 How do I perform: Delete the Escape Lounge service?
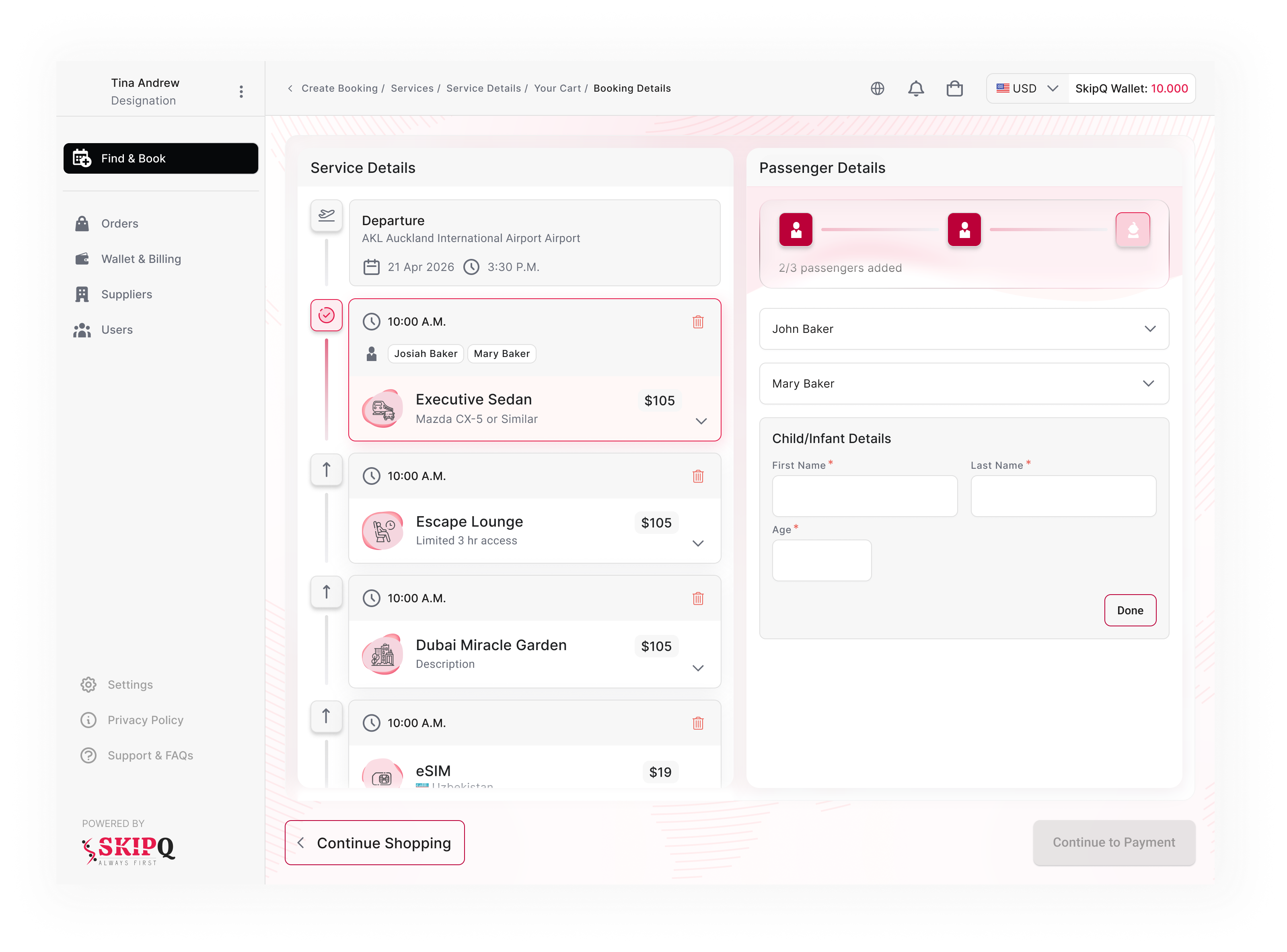(x=697, y=476)
